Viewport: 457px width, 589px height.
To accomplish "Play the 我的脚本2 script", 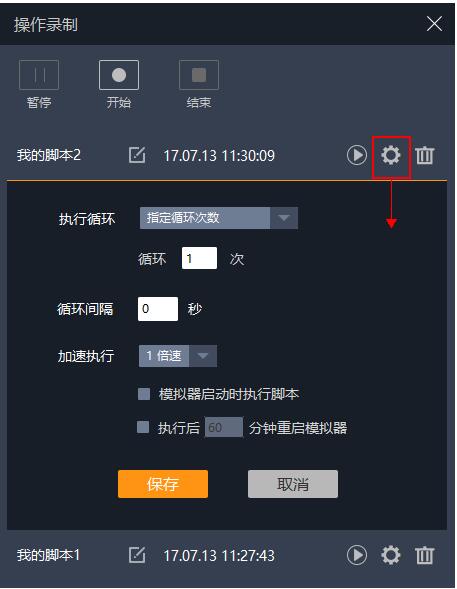I will point(356,155).
